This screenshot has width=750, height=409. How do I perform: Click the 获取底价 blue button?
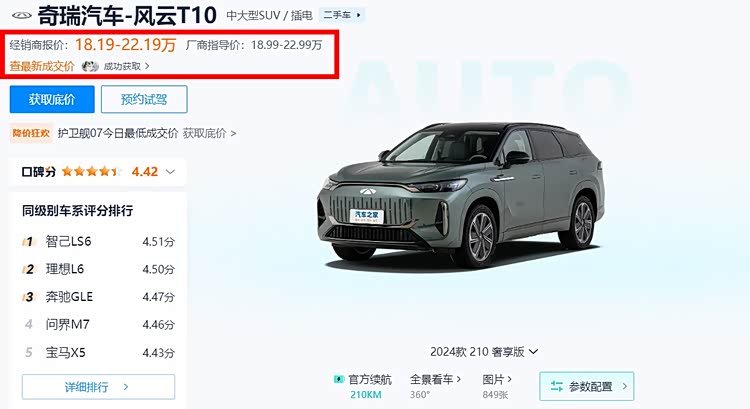52,99
